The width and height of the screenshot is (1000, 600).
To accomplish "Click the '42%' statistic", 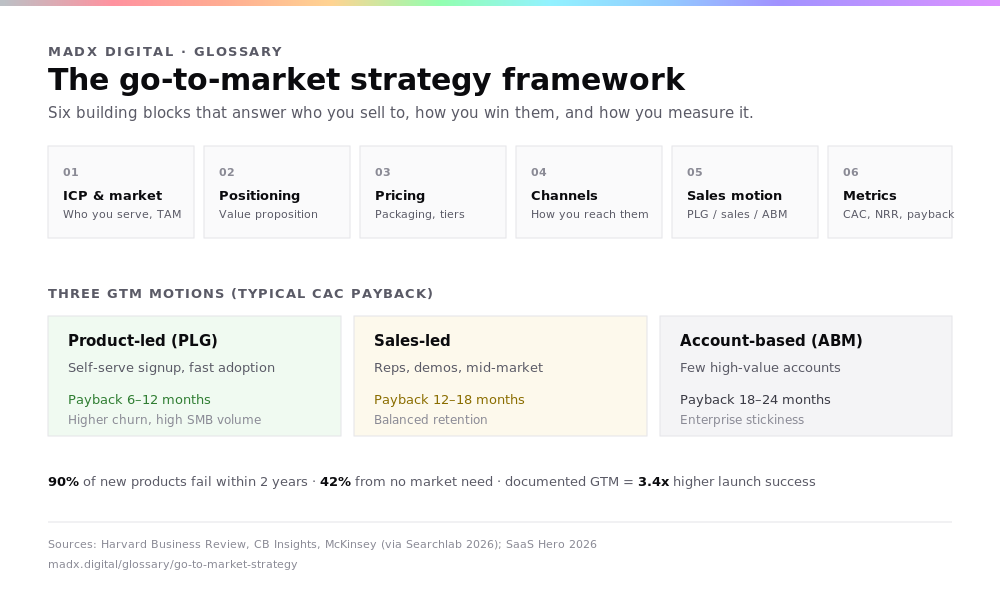I will (x=335, y=482).
